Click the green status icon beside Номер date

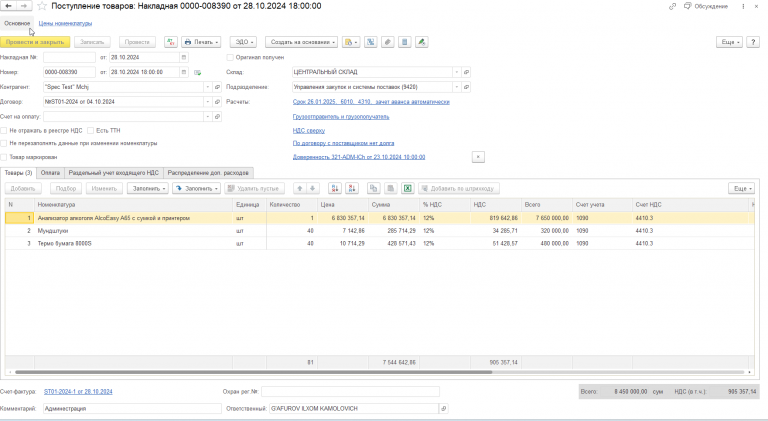point(197,72)
